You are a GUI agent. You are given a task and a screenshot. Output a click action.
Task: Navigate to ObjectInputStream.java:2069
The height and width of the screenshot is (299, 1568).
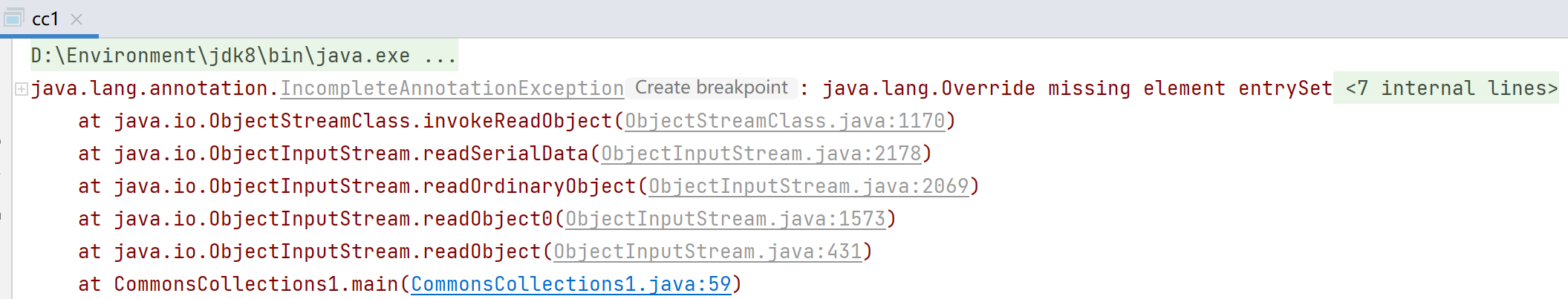tap(808, 186)
